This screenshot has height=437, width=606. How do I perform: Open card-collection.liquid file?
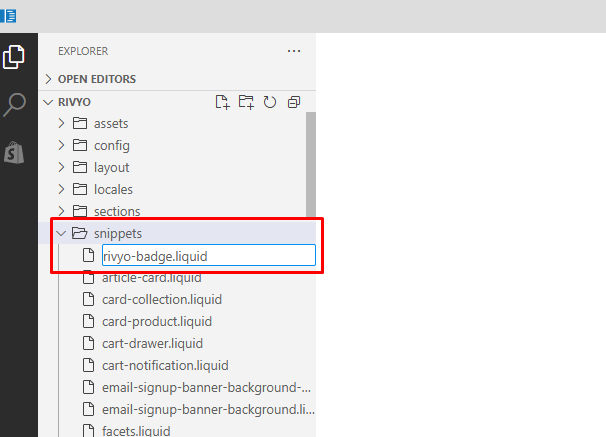162,299
